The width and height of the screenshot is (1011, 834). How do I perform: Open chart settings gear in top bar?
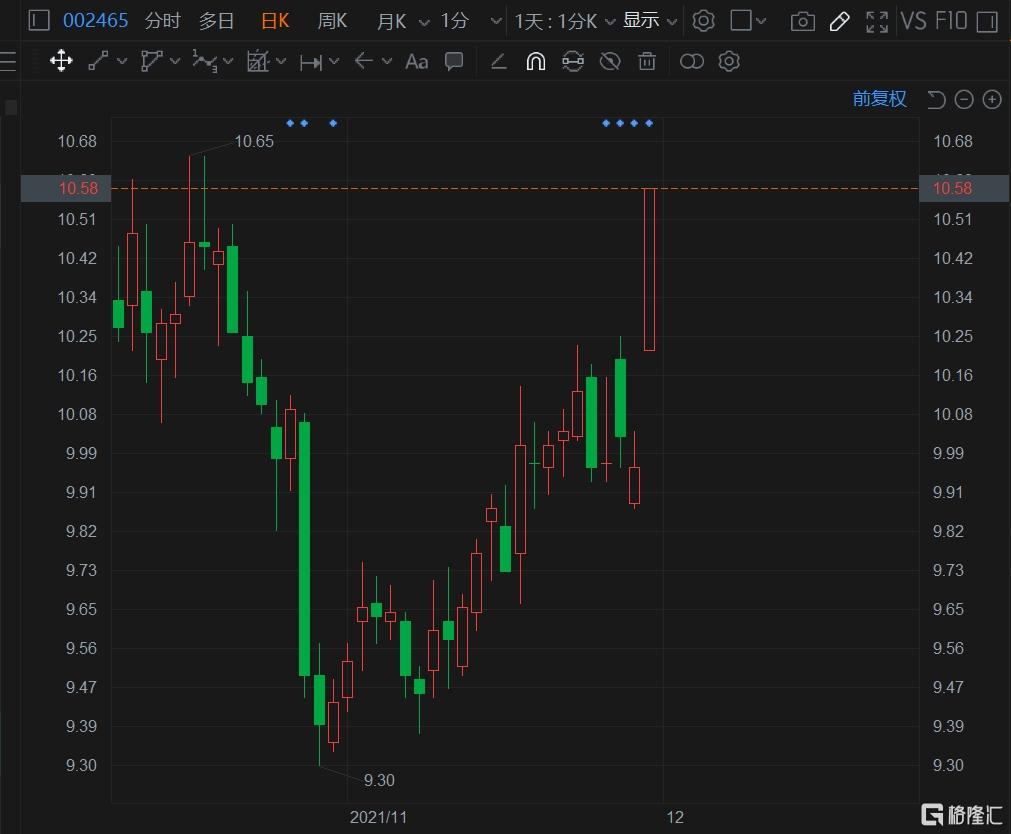[x=703, y=21]
